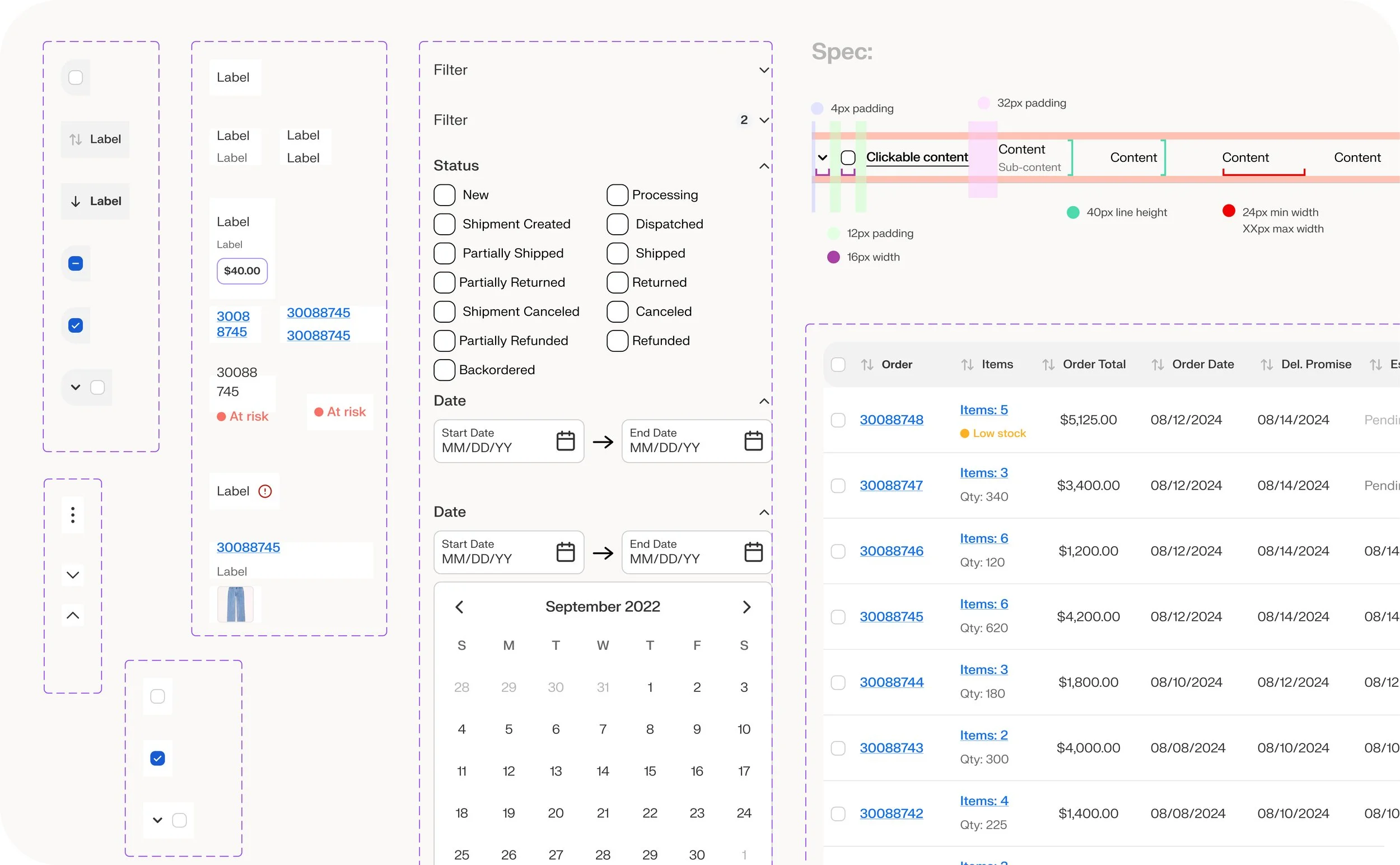The image size is (1400, 865).
Task: Sort by Items column arrows icon
Action: click(967, 364)
